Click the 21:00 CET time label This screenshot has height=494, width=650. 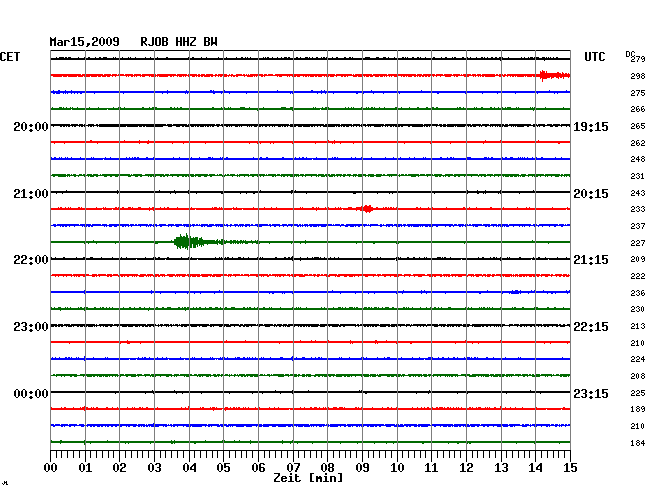click(31, 194)
